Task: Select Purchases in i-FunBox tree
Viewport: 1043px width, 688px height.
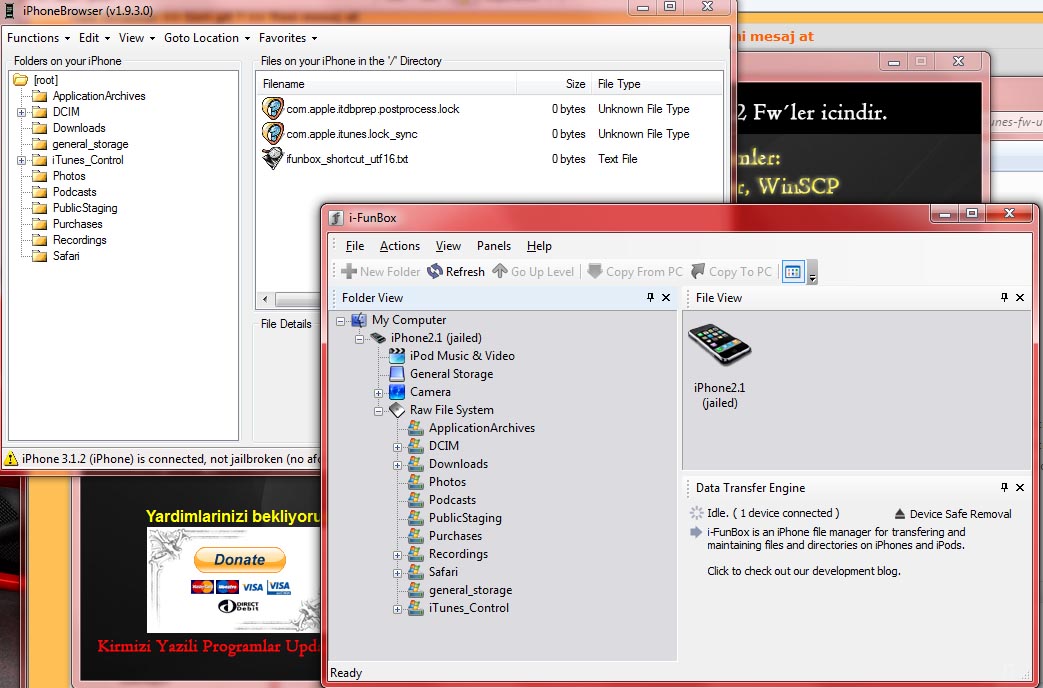Action: pyautogui.click(x=455, y=536)
